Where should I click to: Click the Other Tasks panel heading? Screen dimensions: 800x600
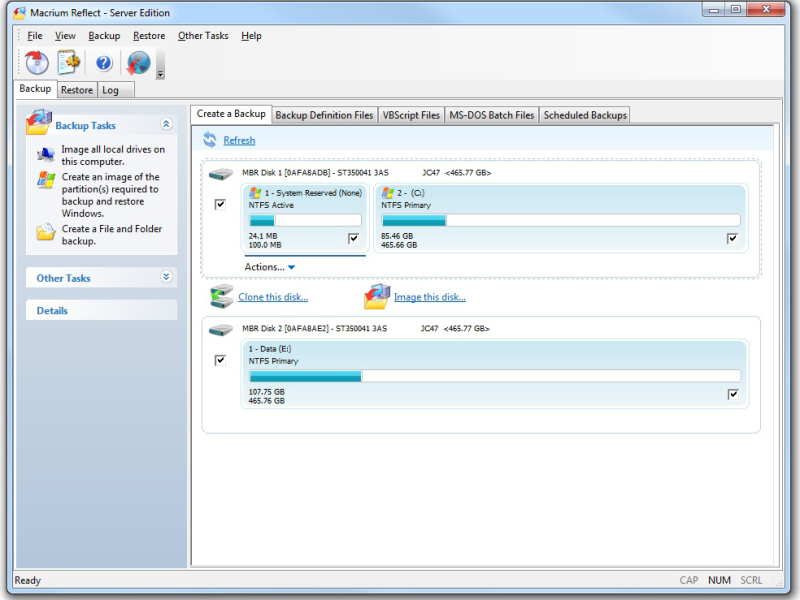(63, 278)
